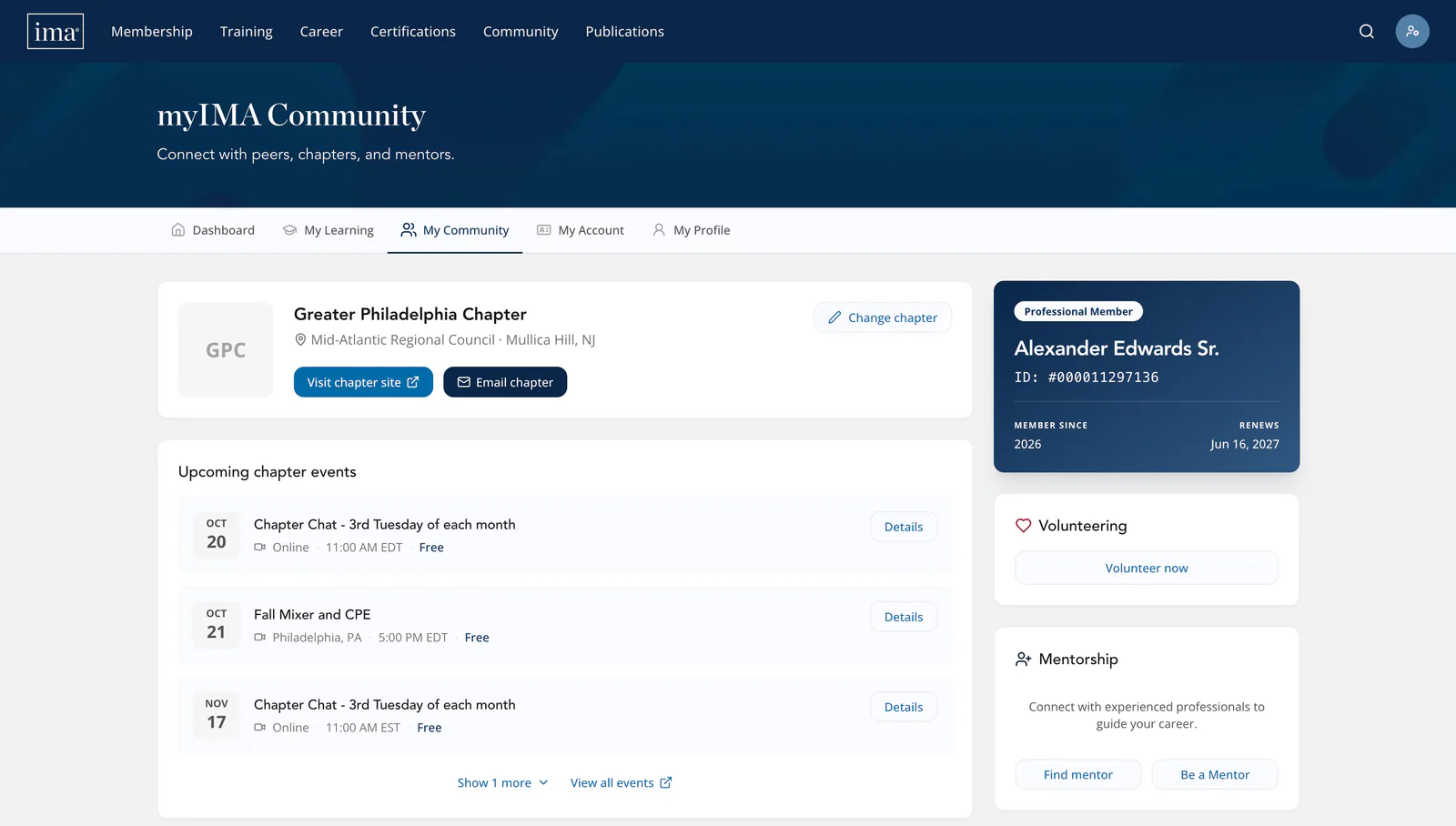Click the Volunteer now button
Image resolution: width=1456 pixels, height=826 pixels.
pos(1147,568)
